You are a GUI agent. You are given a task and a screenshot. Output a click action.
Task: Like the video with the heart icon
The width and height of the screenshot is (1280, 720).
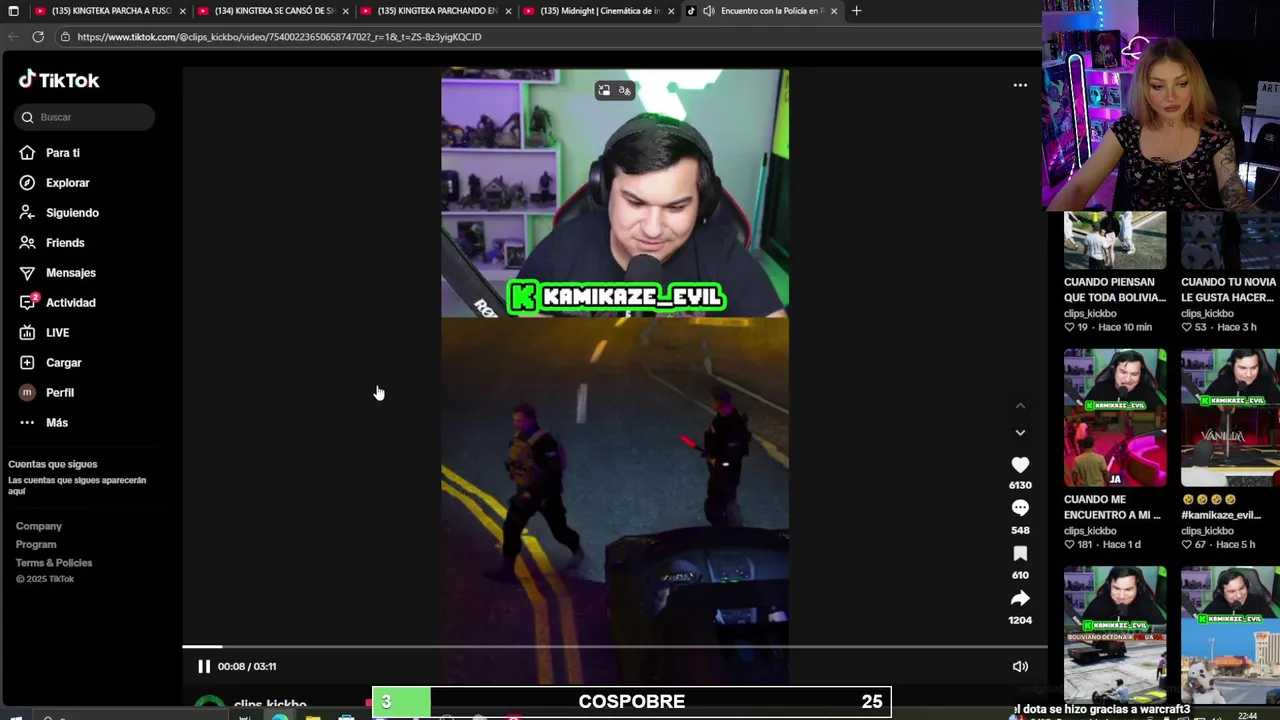point(1020,465)
